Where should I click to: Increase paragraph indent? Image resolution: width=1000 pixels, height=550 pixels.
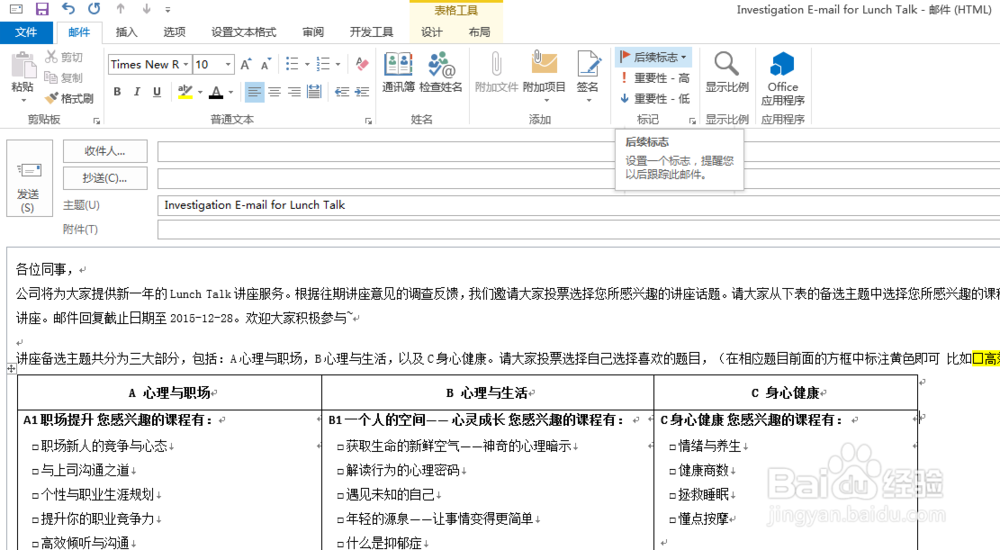[362, 92]
